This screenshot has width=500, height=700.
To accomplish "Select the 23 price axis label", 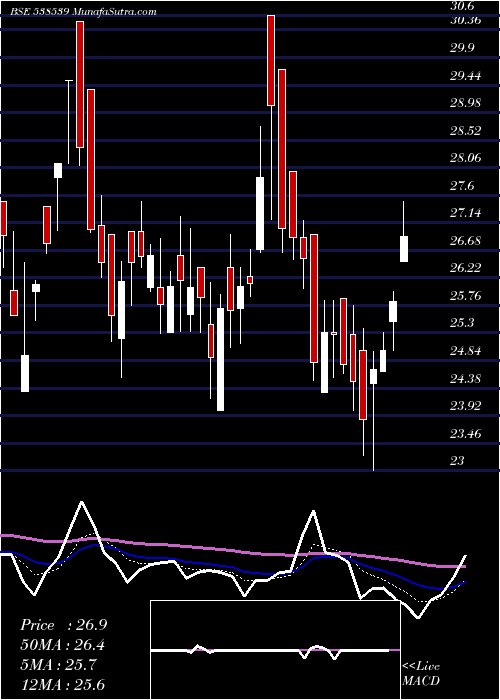I will point(457,461).
